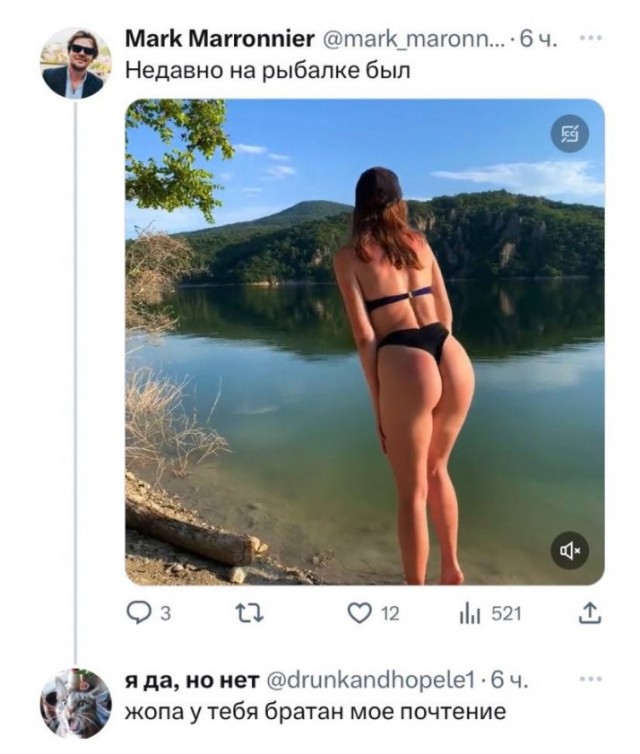This screenshot has width=640, height=754.
Task: Open the @drunkandhopele1 handle link
Action: pyautogui.click(x=367, y=680)
